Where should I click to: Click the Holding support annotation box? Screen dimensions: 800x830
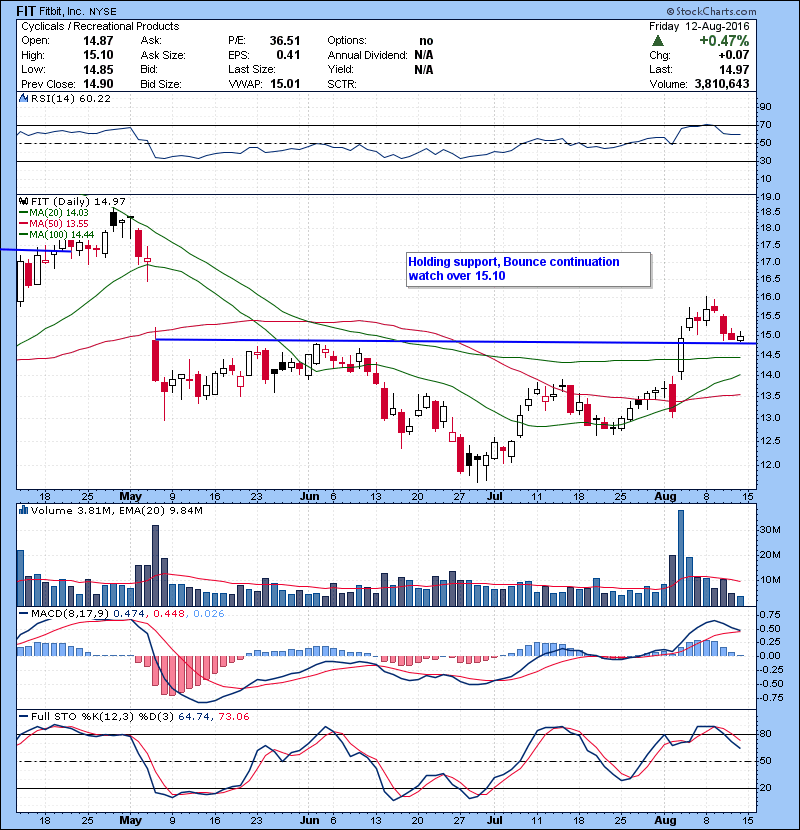[x=528, y=269]
